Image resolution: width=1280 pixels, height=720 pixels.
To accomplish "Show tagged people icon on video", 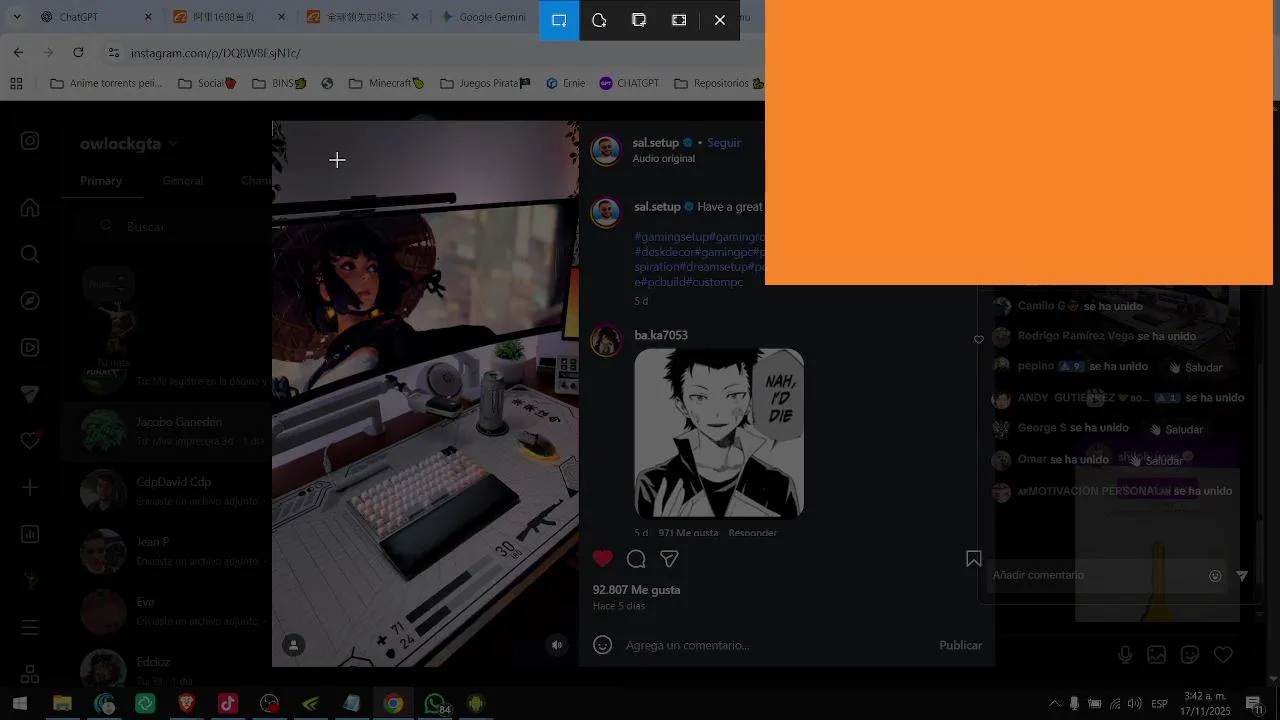I will pyautogui.click(x=294, y=645).
